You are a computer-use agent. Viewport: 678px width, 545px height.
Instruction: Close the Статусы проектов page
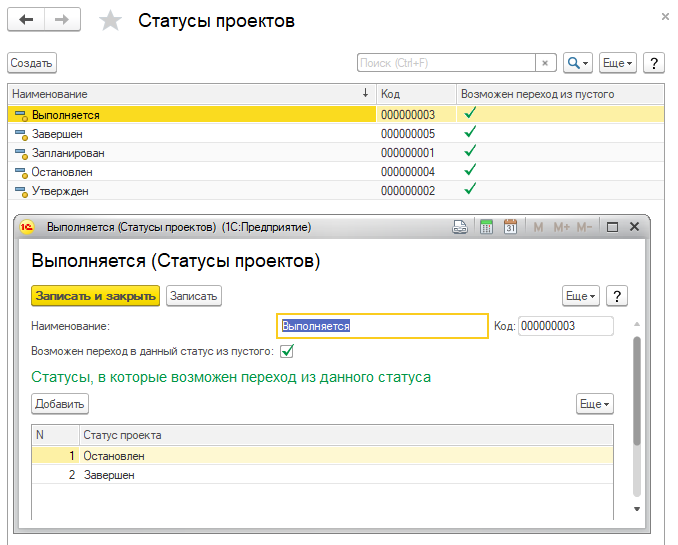tap(665, 17)
